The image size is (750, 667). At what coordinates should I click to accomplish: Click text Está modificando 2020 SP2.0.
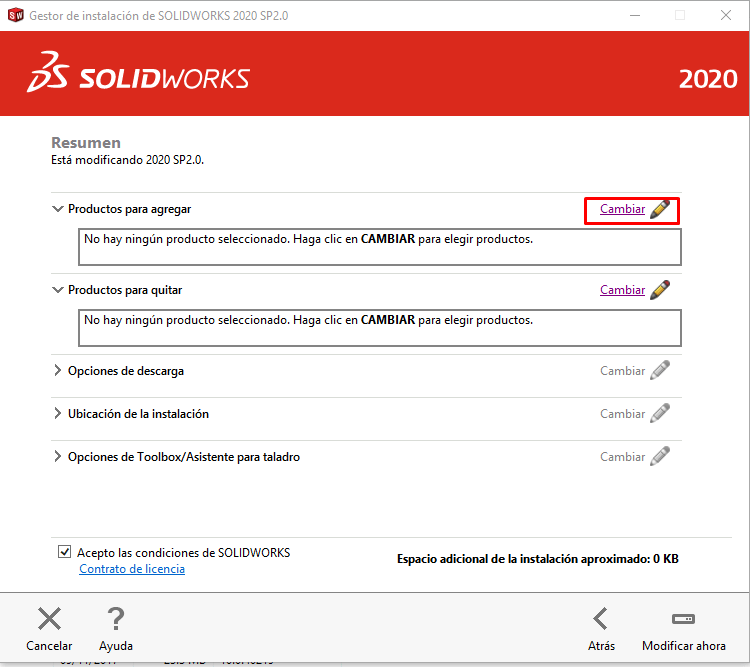127,160
